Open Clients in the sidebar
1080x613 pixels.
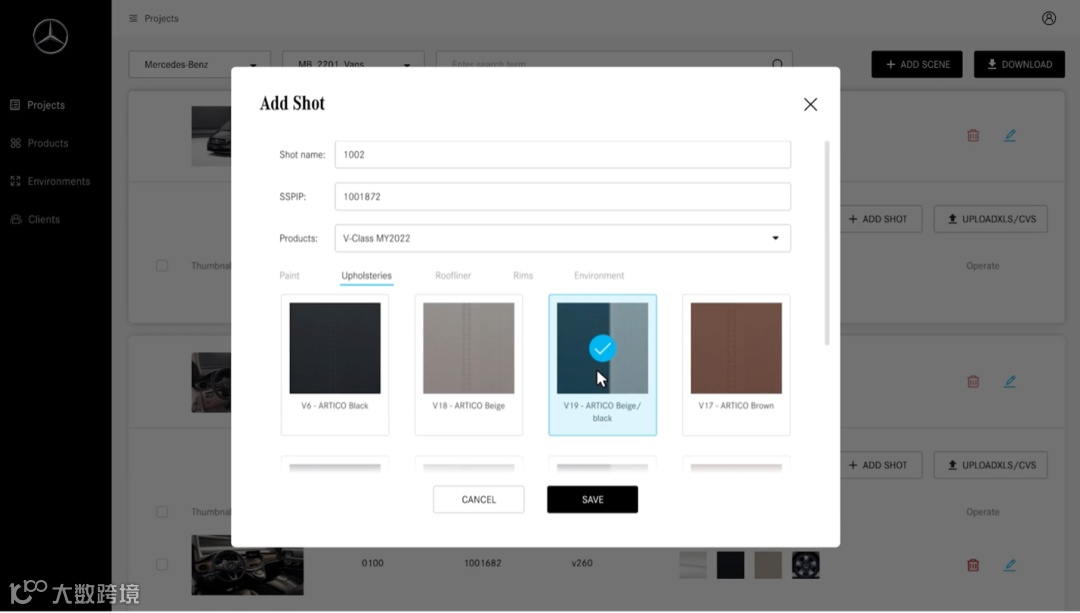pyautogui.click(x=35, y=219)
